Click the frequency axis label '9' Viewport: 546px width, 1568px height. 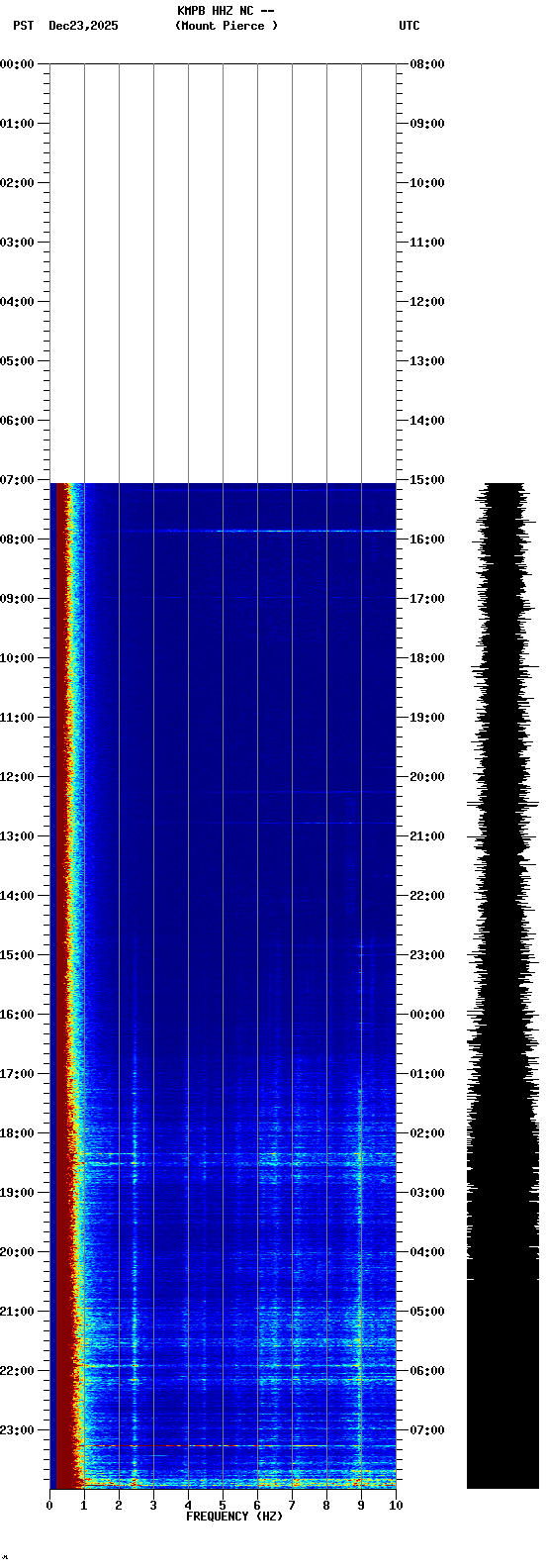point(361,1506)
